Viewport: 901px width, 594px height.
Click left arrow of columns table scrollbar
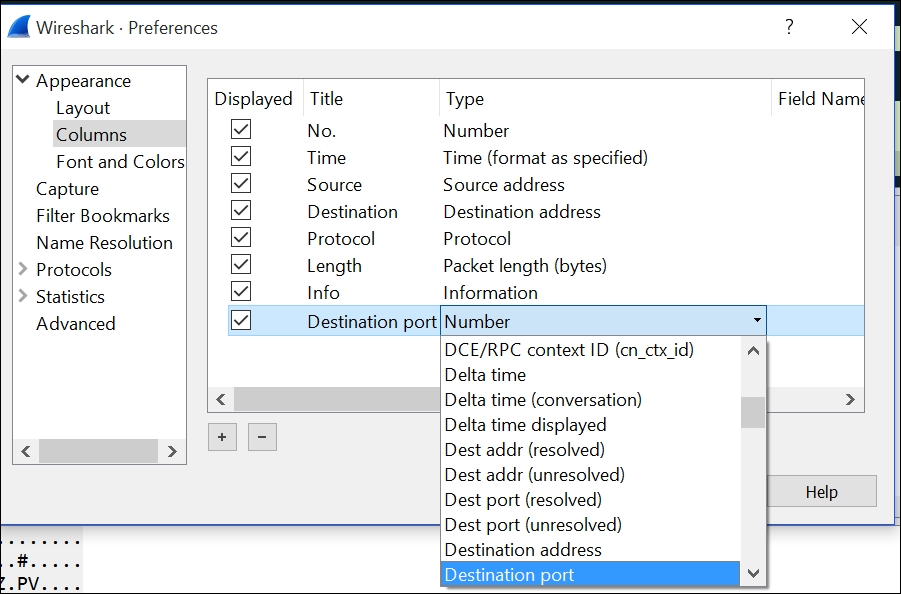(x=221, y=399)
